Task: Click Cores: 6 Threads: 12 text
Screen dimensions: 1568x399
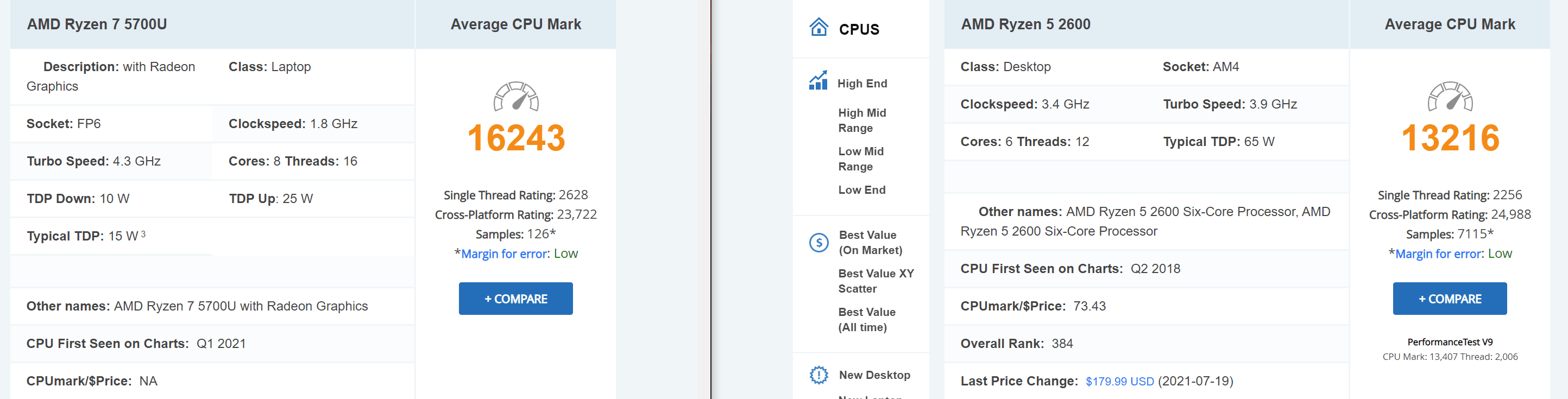Action: click(x=1025, y=142)
